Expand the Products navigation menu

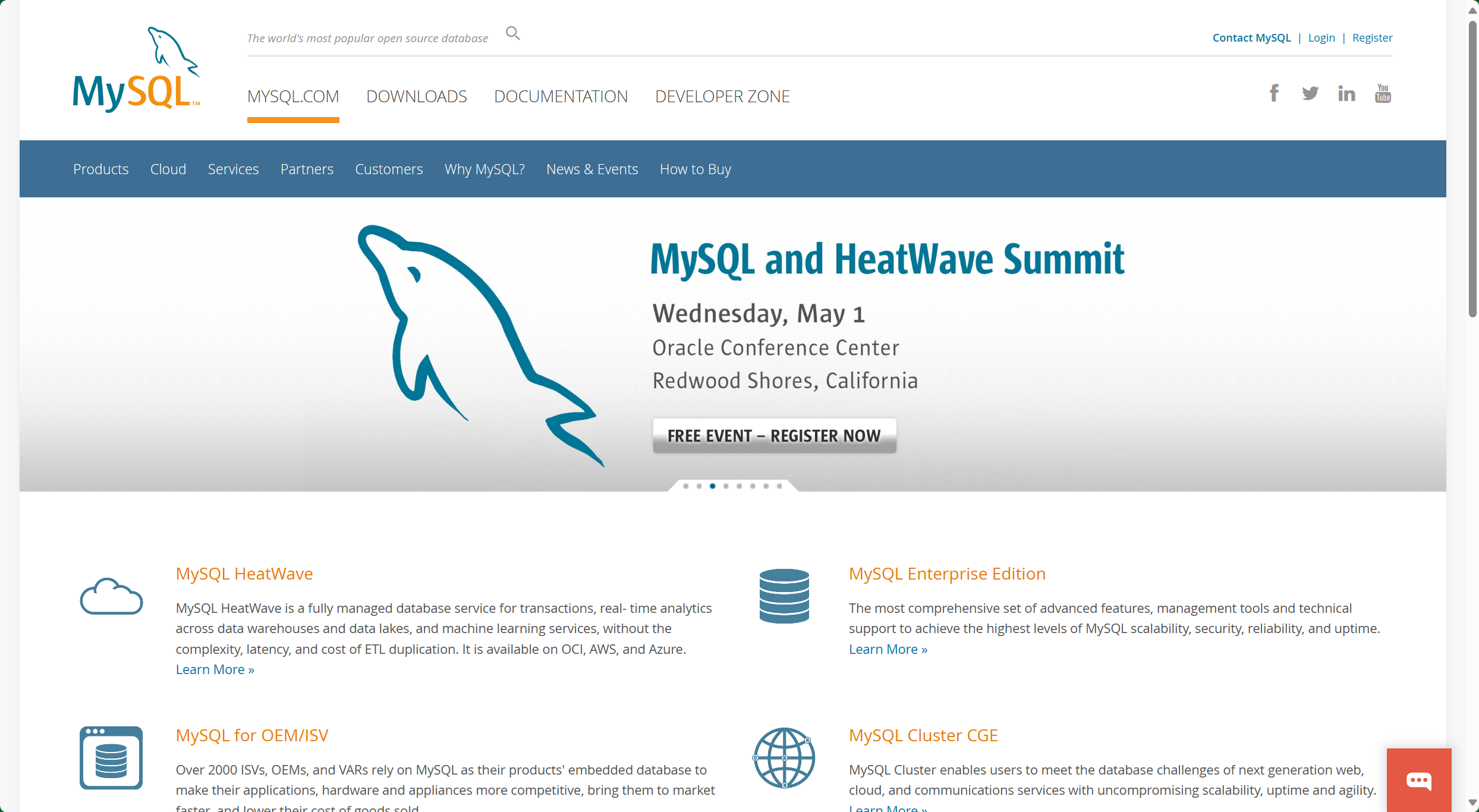point(100,169)
